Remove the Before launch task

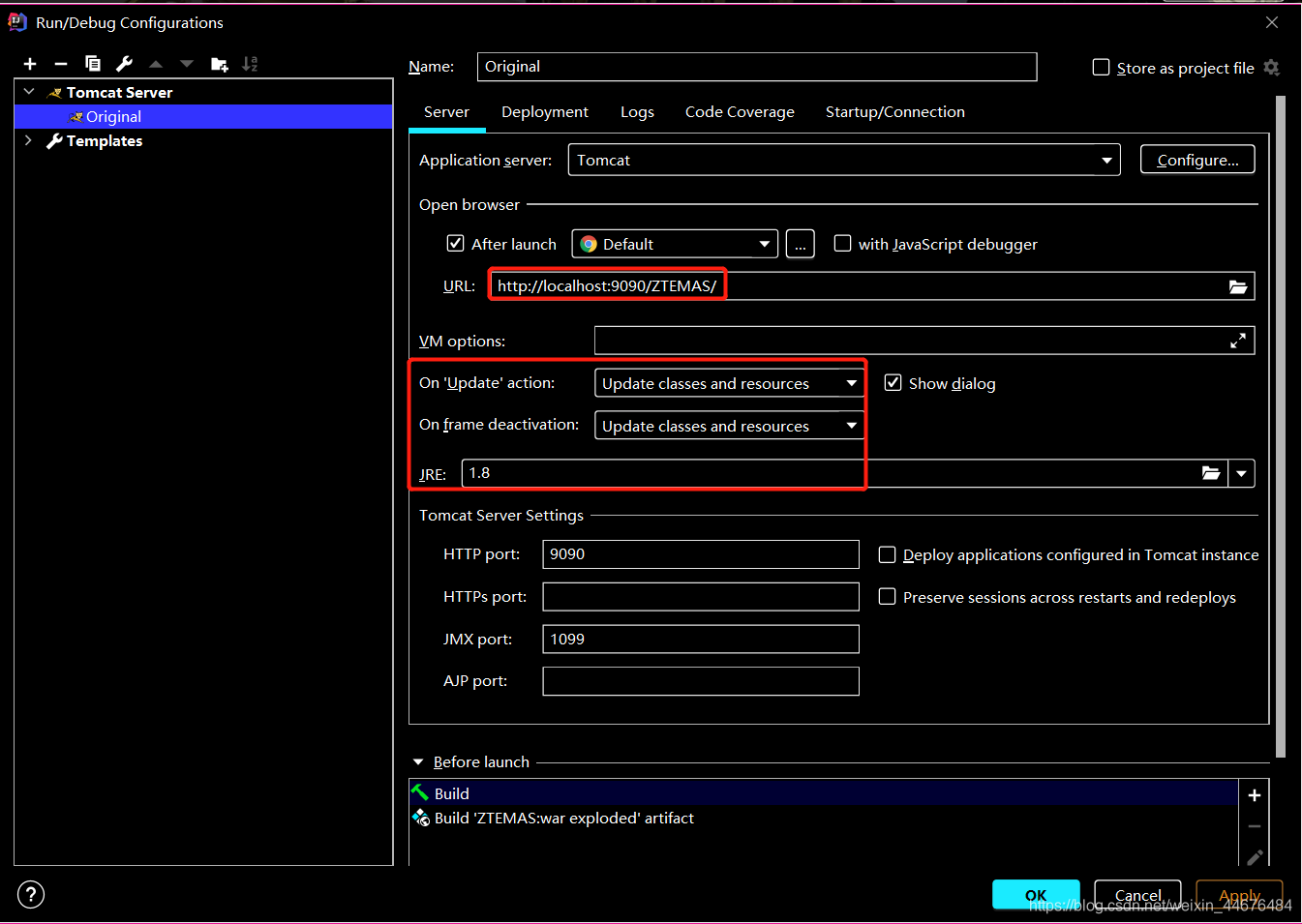1255,826
